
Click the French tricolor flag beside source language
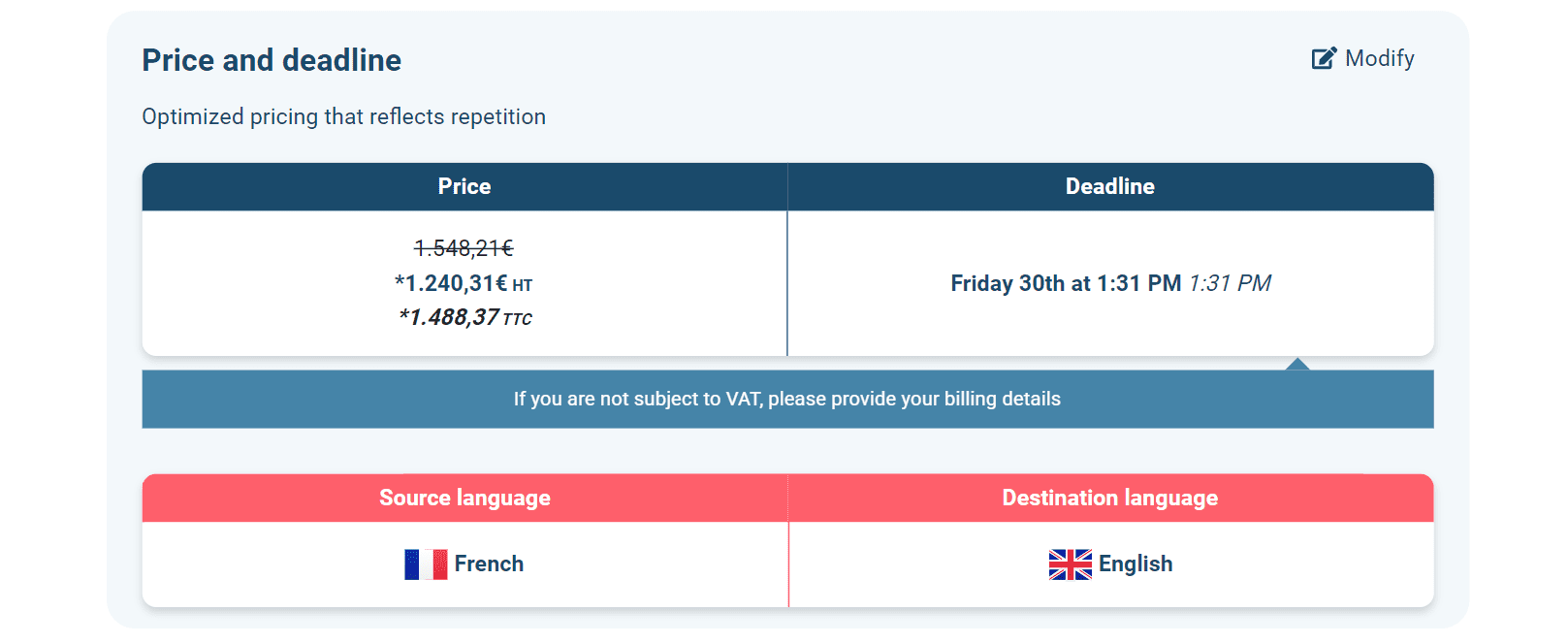426,563
